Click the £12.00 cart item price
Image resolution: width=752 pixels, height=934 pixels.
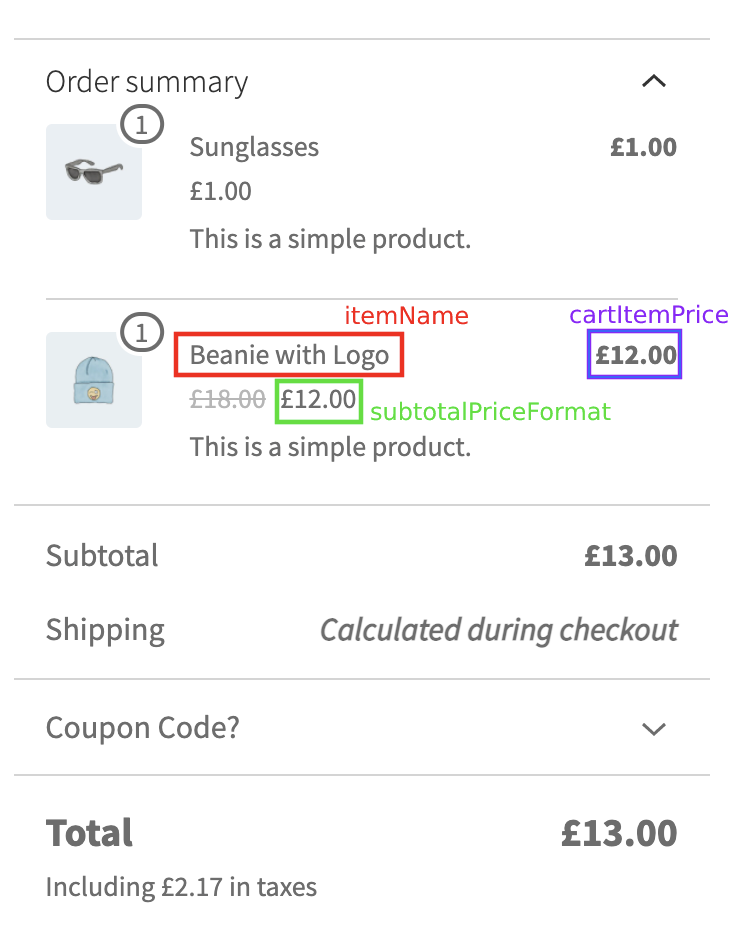pyautogui.click(x=634, y=355)
